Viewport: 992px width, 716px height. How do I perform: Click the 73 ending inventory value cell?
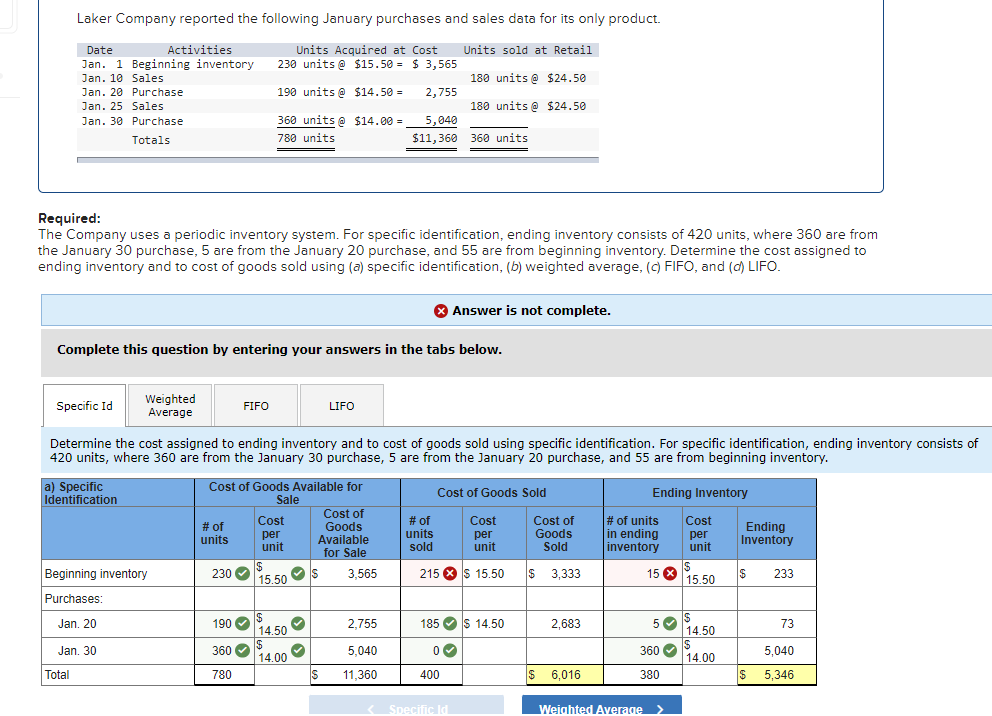point(776,624)
